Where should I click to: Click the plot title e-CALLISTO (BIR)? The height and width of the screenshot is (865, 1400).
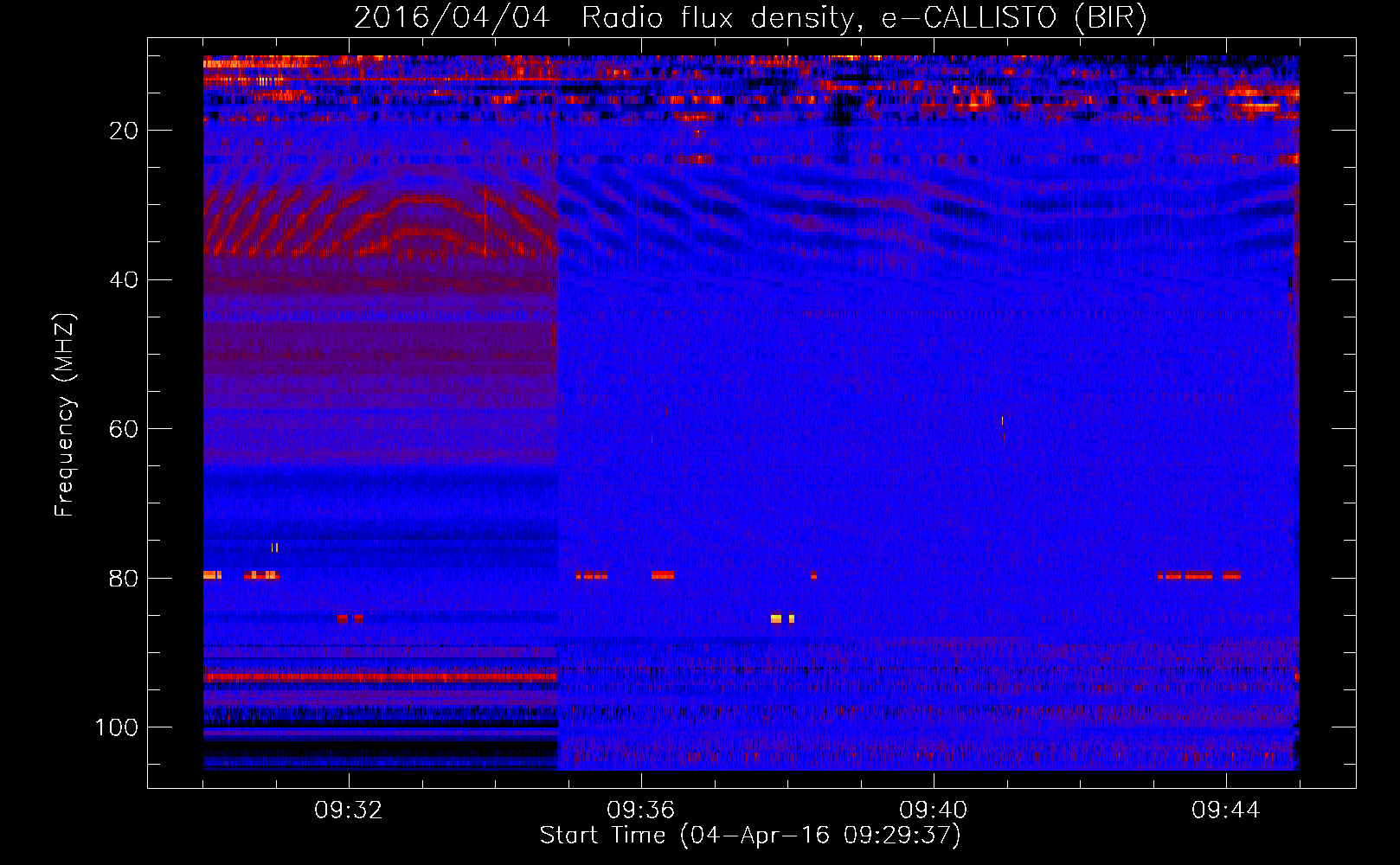click(1013, 17)
